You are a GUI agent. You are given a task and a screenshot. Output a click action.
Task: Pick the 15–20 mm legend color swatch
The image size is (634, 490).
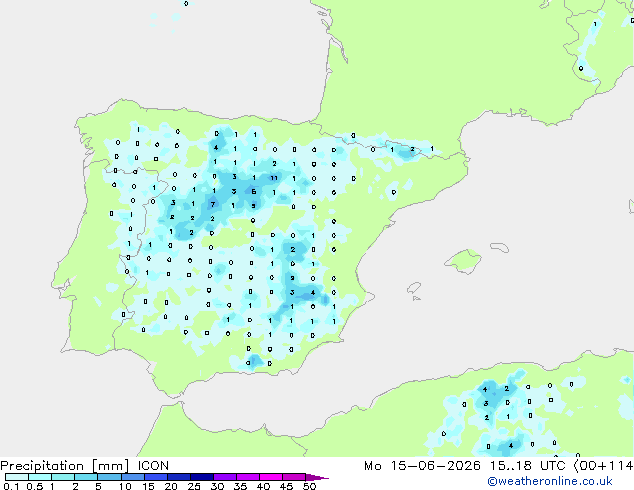coord(155,477)
